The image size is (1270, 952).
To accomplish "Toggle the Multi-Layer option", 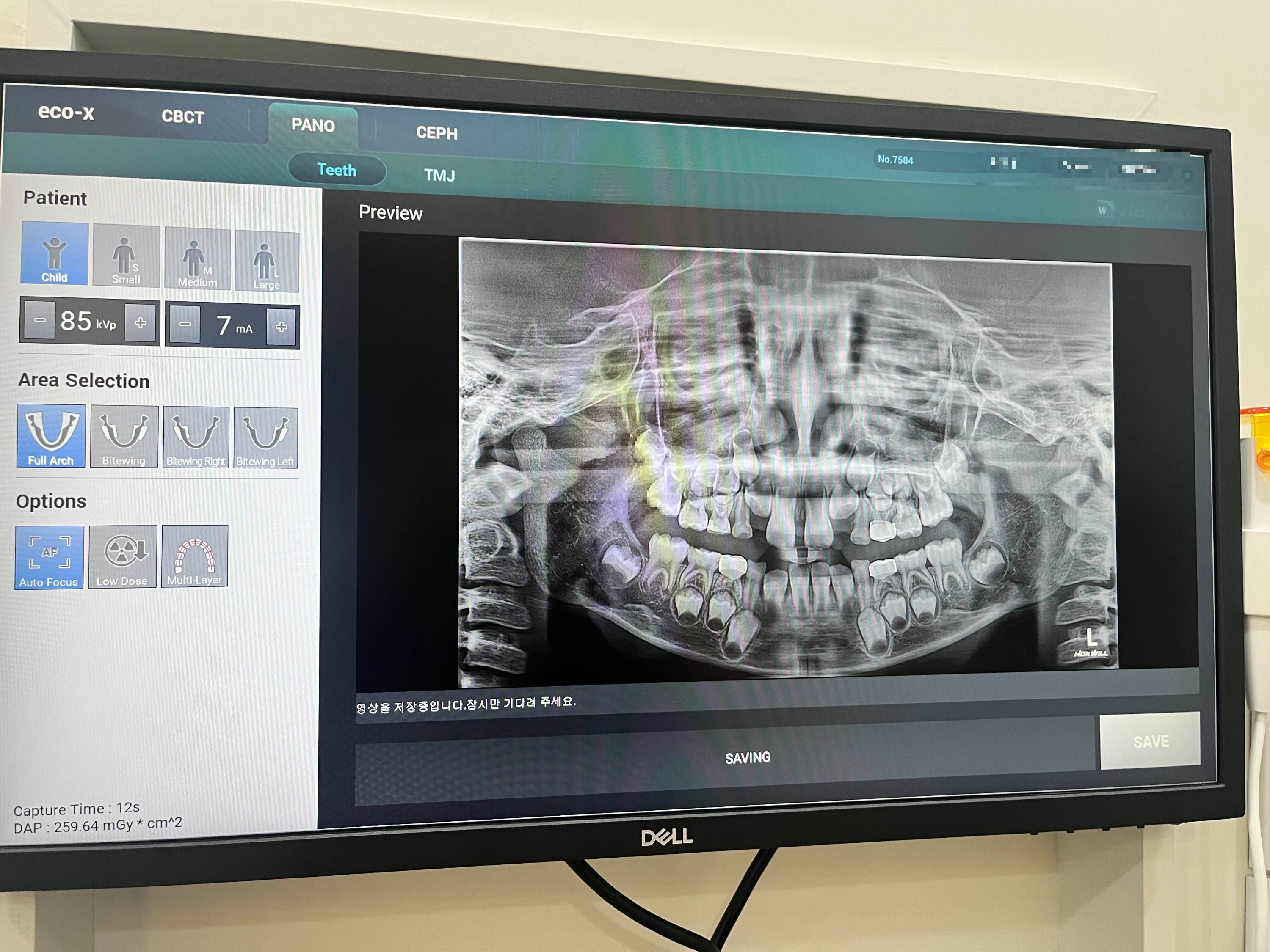I will [x=195, y=556].
